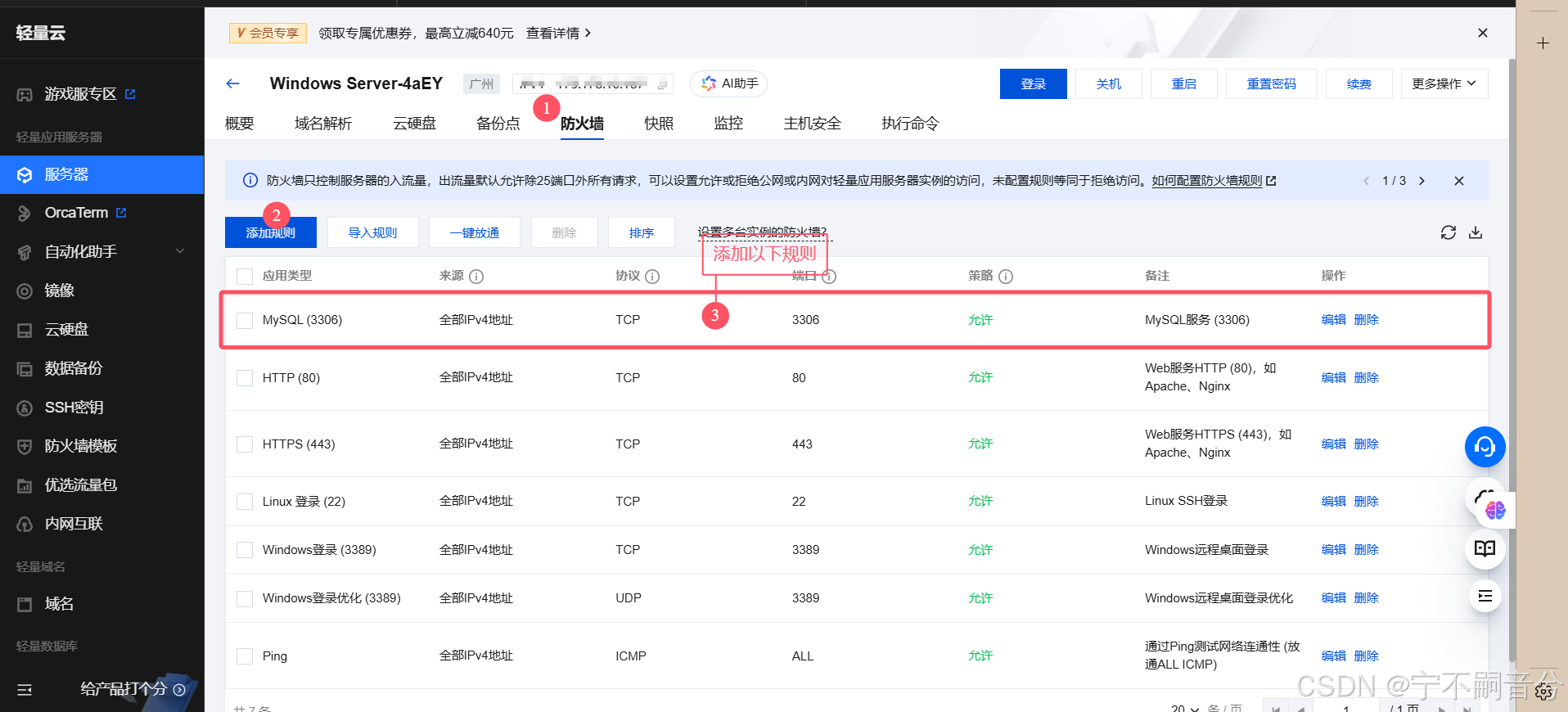Expand the 更多操作 dropdown
The image size is (1568, 712).
(x=1444, y=83)
